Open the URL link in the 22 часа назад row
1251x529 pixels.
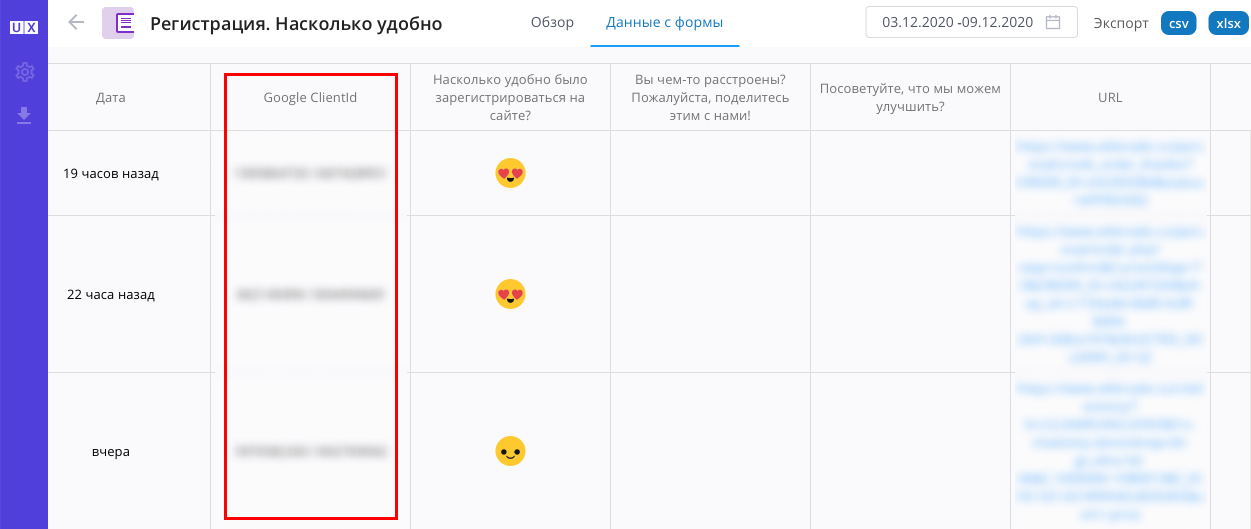click(1110, 294)
